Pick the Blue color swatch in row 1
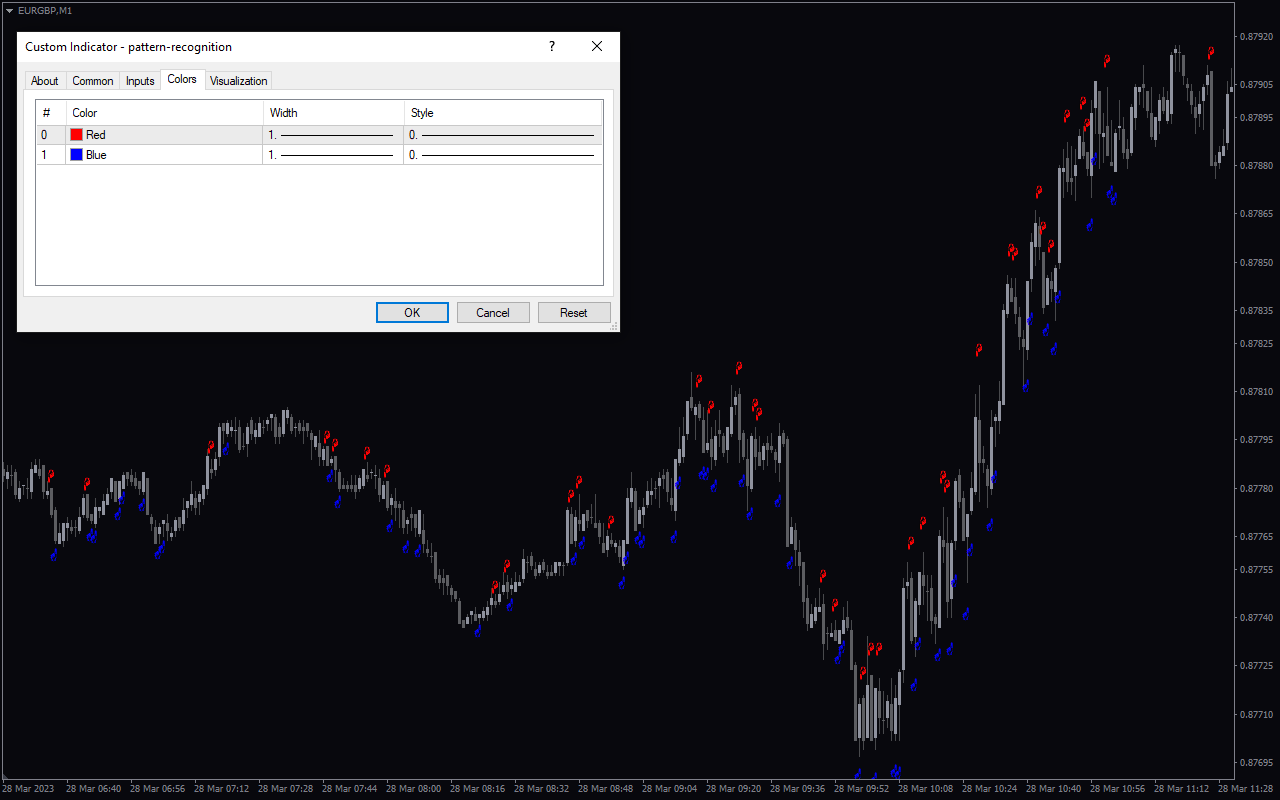 [77, 155]
